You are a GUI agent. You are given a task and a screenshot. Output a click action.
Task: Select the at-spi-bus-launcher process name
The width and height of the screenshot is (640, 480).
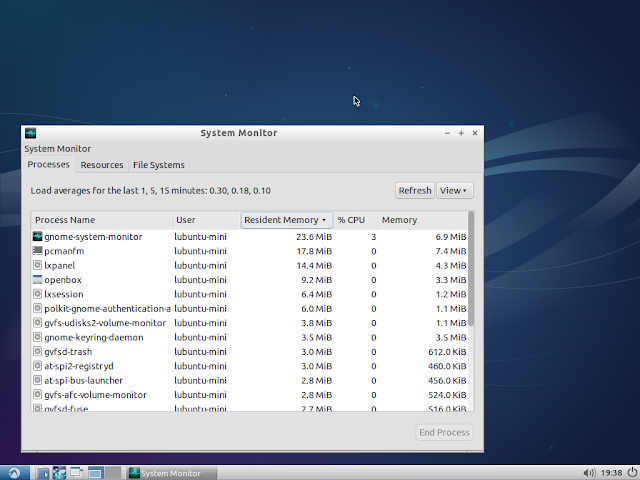(x=83, y=380)
